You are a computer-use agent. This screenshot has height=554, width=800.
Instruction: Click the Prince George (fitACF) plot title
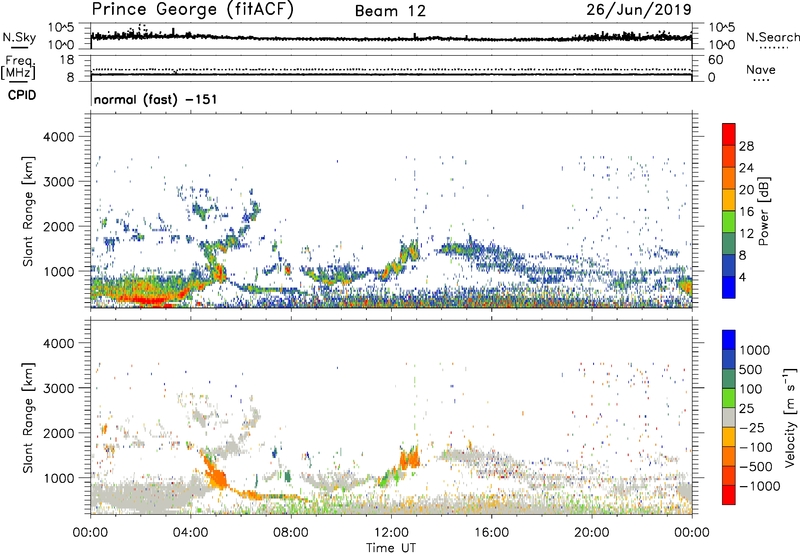click(192, 10)
